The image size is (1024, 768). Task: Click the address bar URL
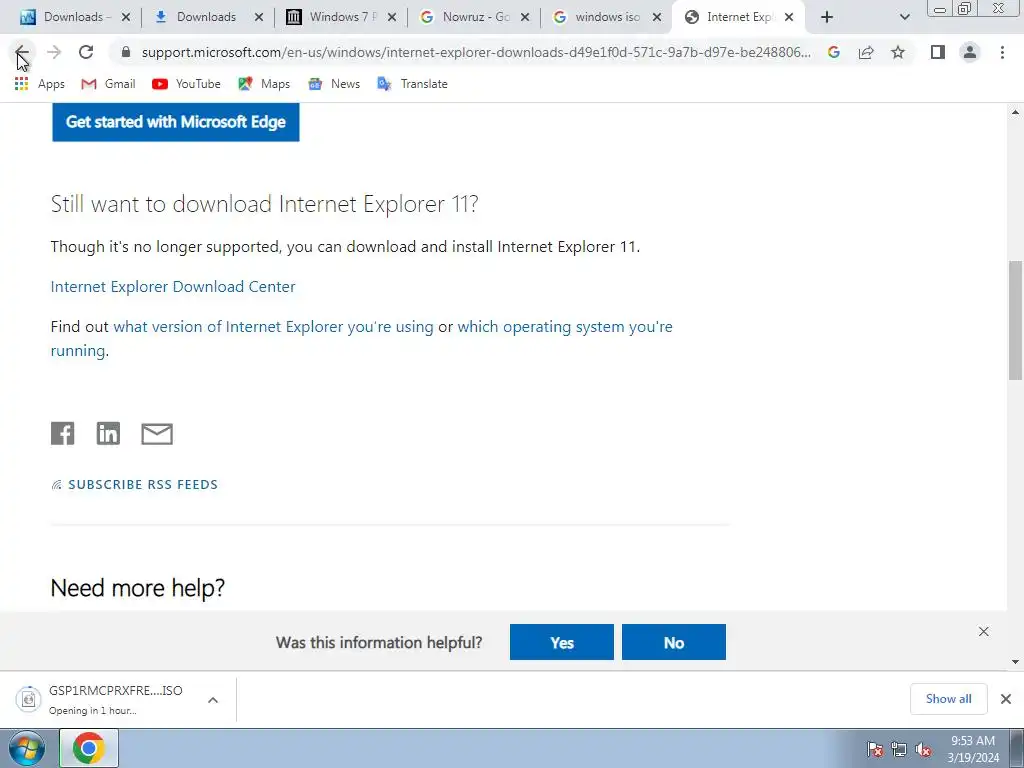pyautogui.click(x=476, y=52)
